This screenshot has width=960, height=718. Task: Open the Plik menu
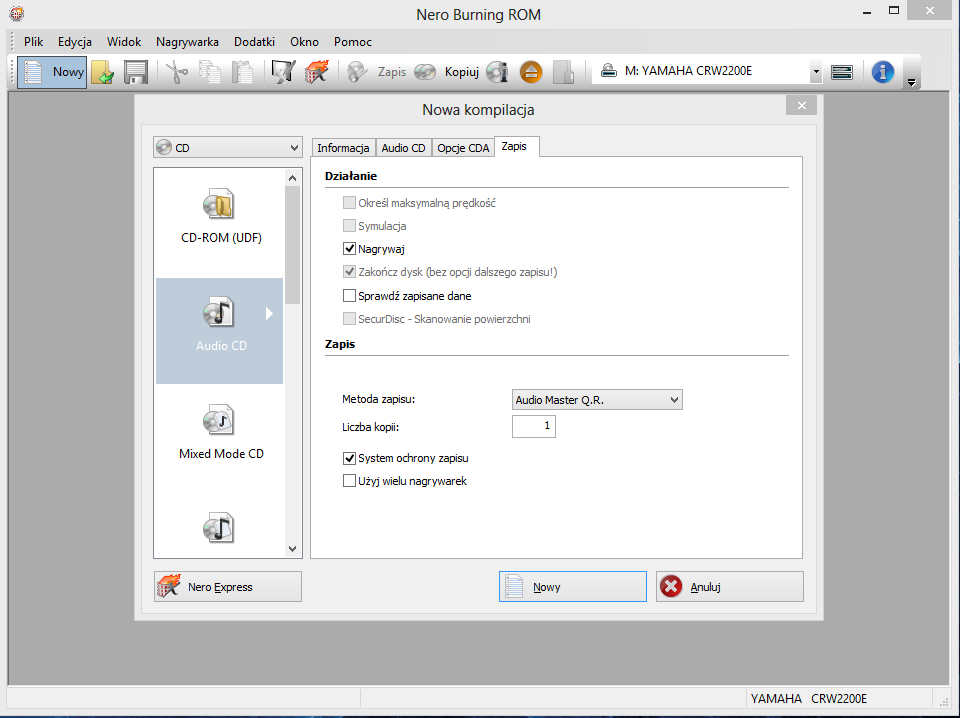coord(34,42)
